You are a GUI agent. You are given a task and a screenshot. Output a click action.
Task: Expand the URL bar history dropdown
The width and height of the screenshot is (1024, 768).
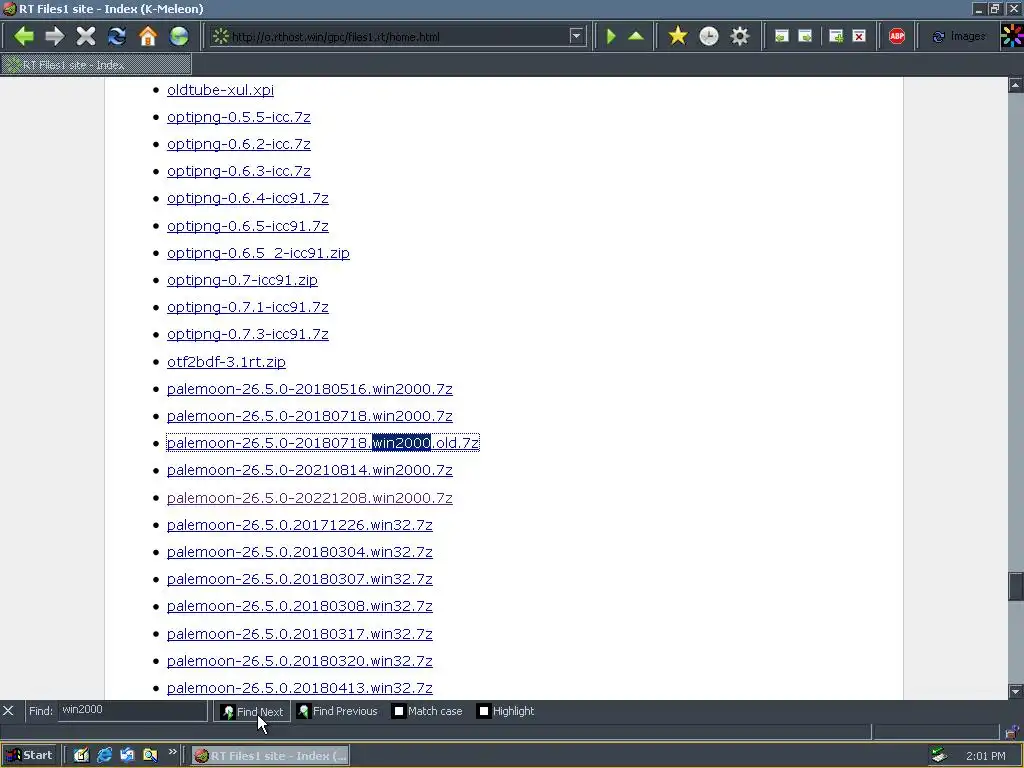[576, 37]
